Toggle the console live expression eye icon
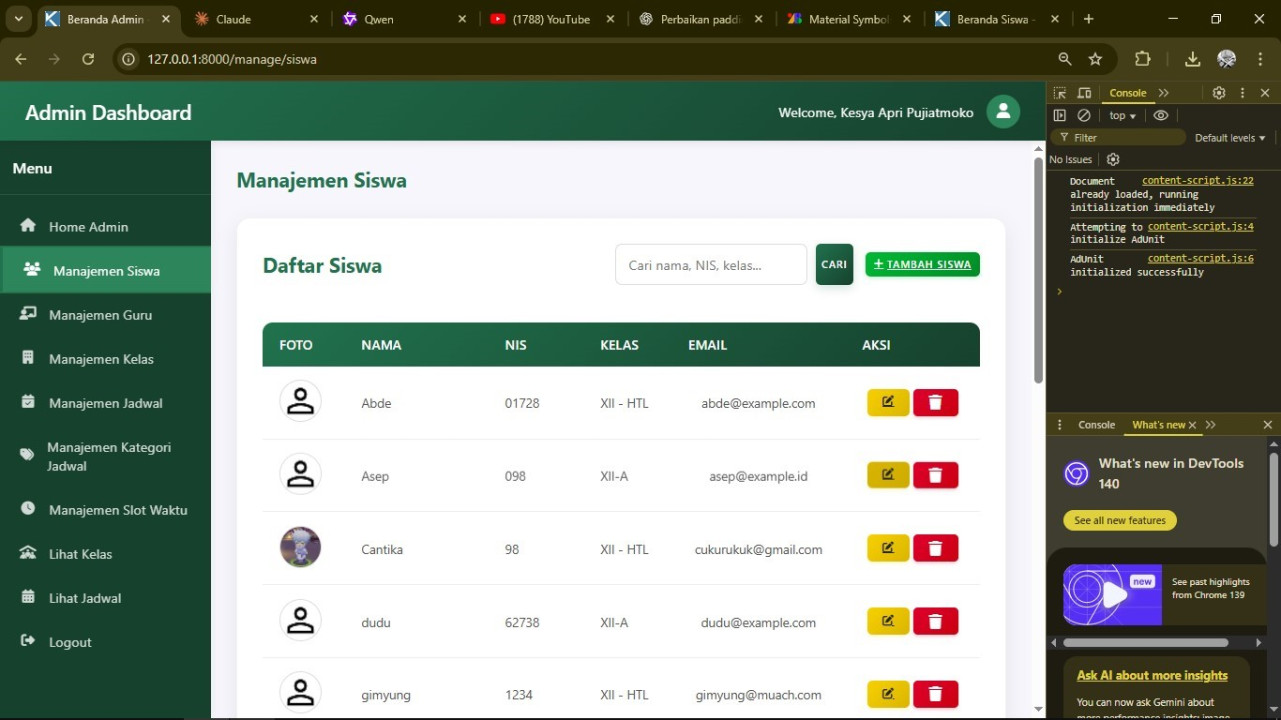This screenshot has width=1281, height=720. (x=1160, y=116)
